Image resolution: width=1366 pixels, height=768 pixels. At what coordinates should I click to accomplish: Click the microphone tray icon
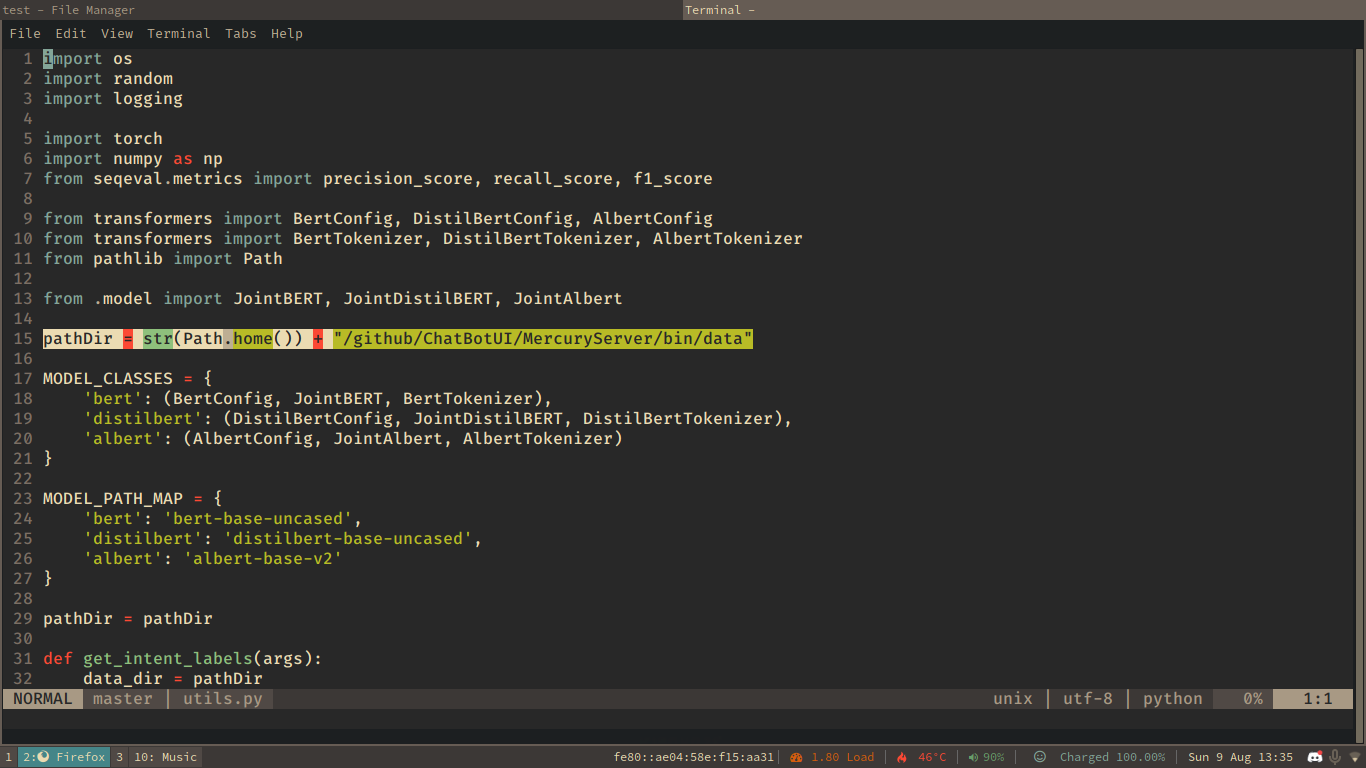click(1334, 757)
